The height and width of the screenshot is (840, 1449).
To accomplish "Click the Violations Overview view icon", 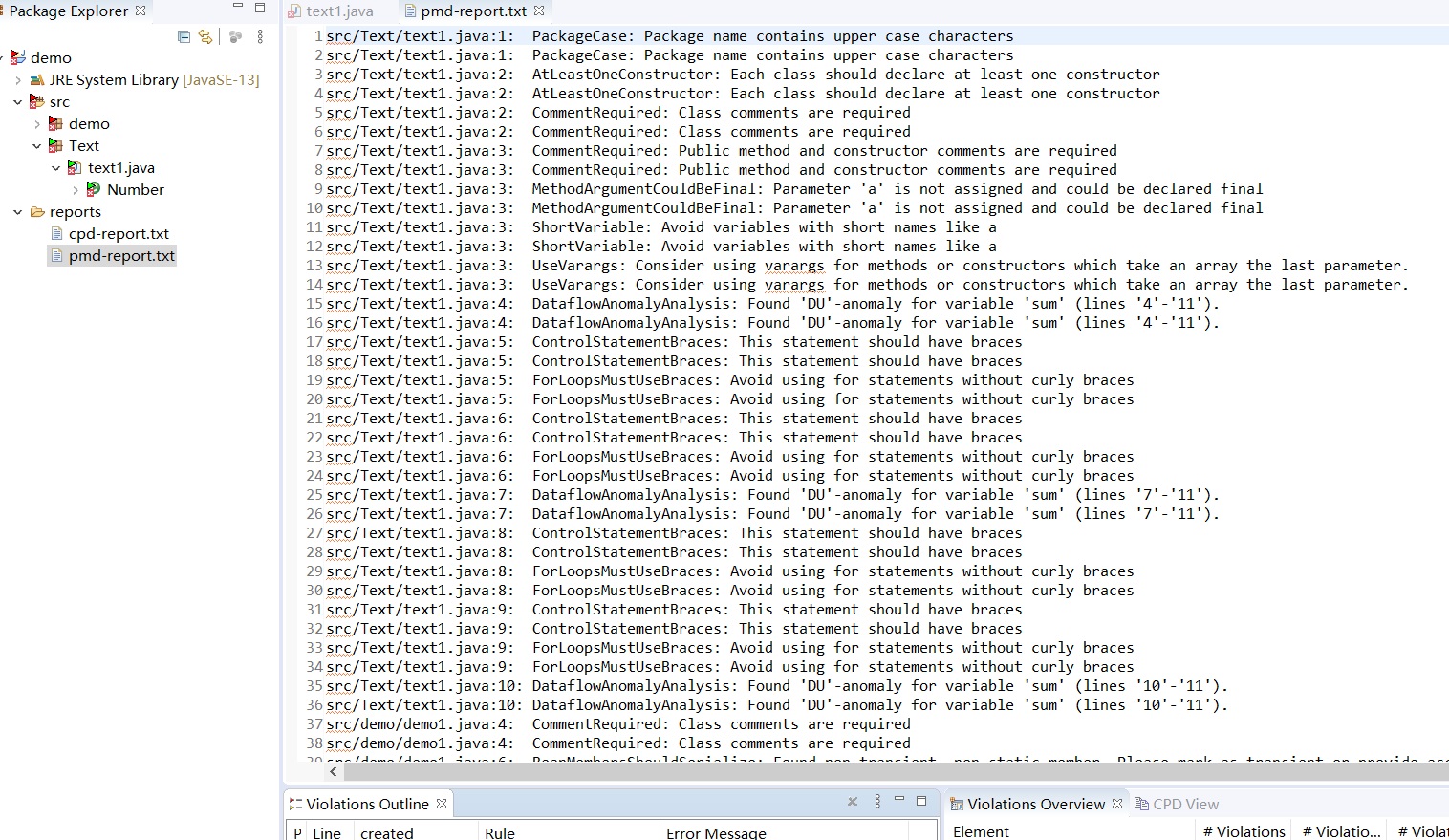I will [958, 804].
